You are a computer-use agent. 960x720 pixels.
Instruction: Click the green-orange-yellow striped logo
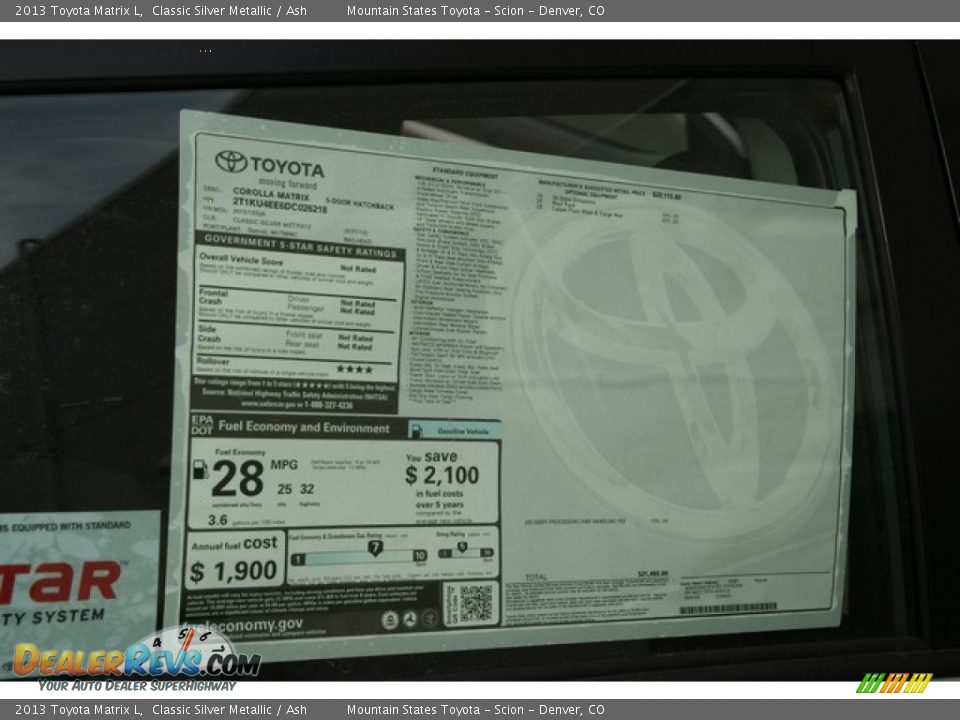click(x=894, y=683)
